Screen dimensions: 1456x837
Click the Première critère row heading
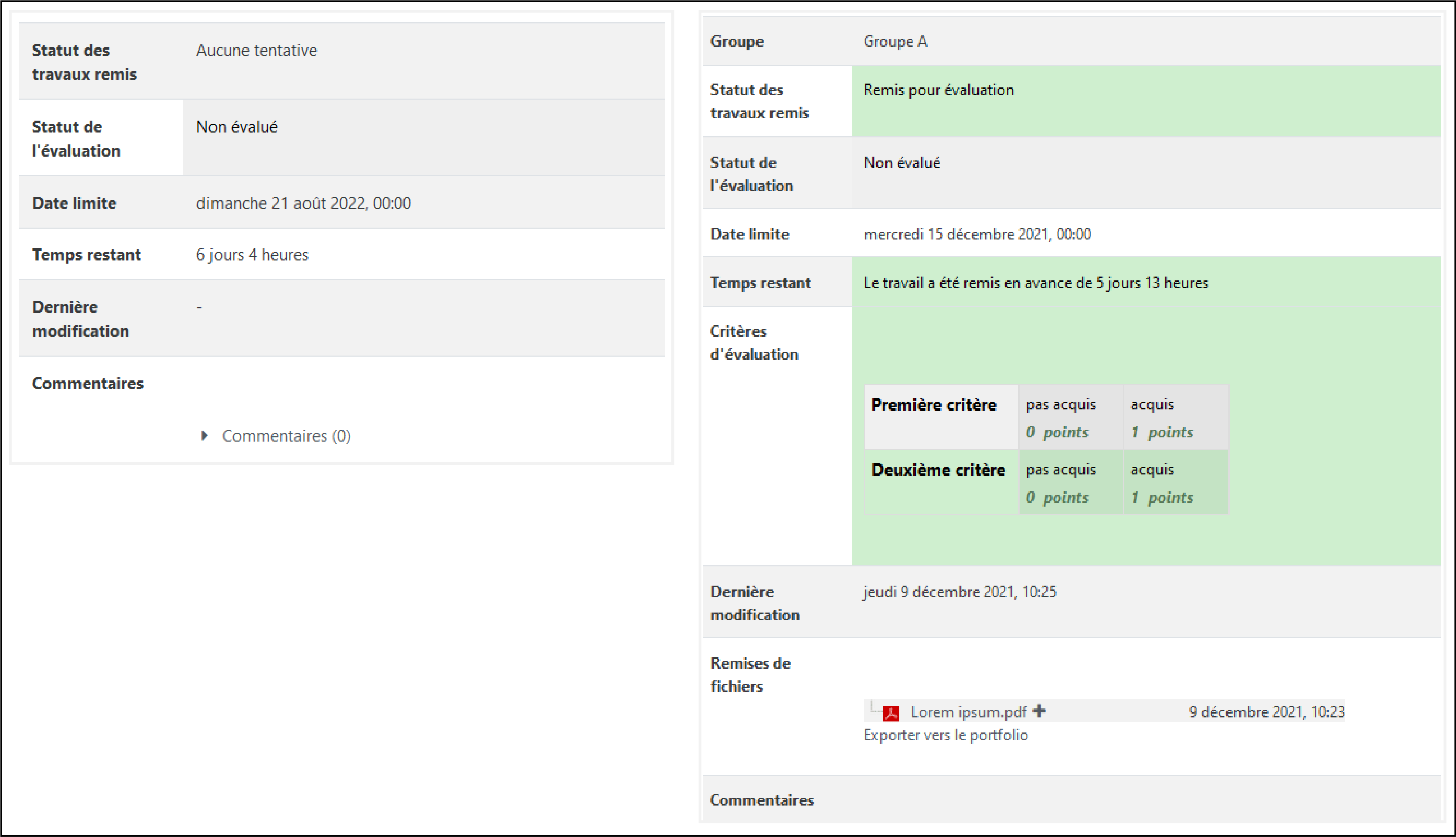point(934,405)
